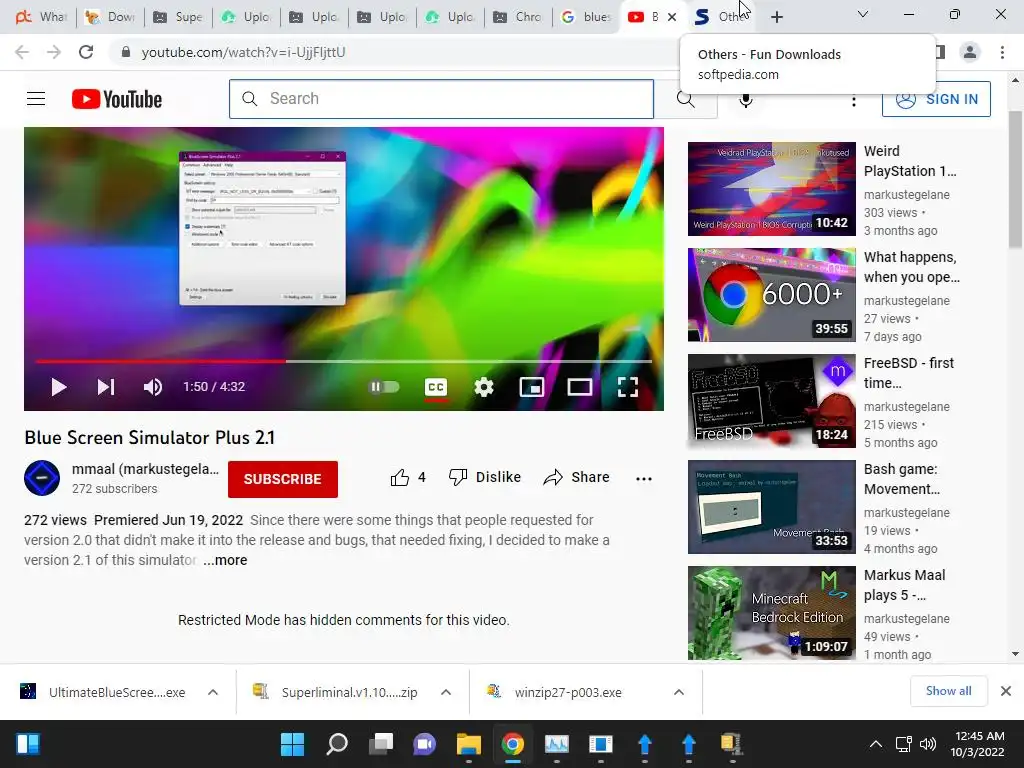Screen dimensions: 1024x768
Task: Open File Explorer from taskbar
Action: [x=469, y=744]
